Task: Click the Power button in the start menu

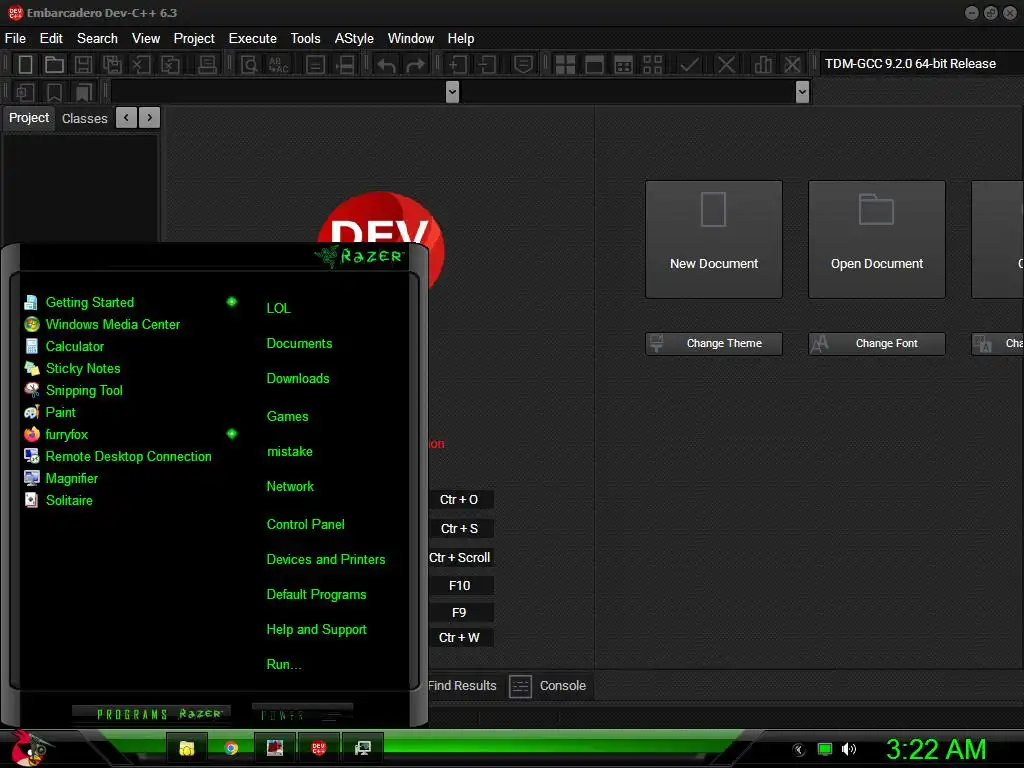Action: point(302,714)
